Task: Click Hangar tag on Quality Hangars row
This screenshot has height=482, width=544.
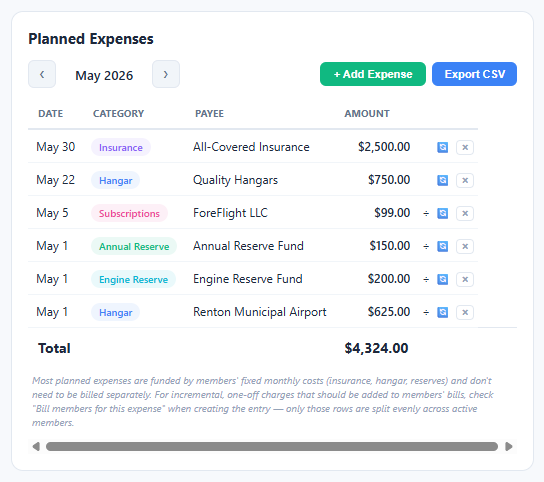Action: pos(116,180)
